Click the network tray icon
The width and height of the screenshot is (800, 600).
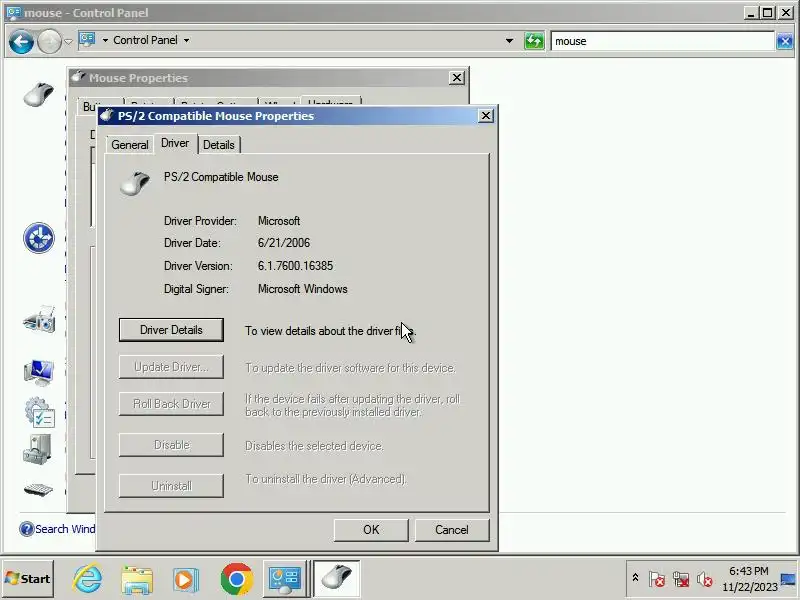[681, 579]
